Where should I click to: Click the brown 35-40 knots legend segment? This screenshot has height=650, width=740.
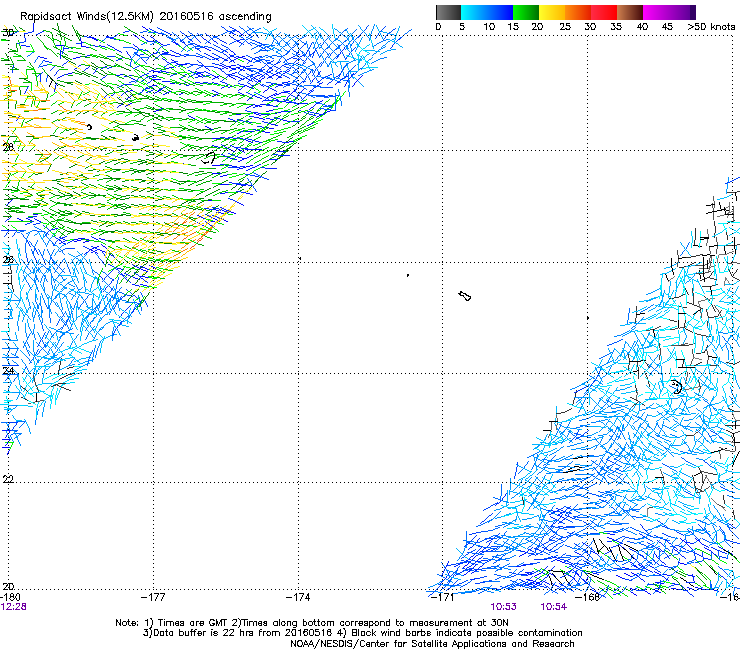(630, 12)
